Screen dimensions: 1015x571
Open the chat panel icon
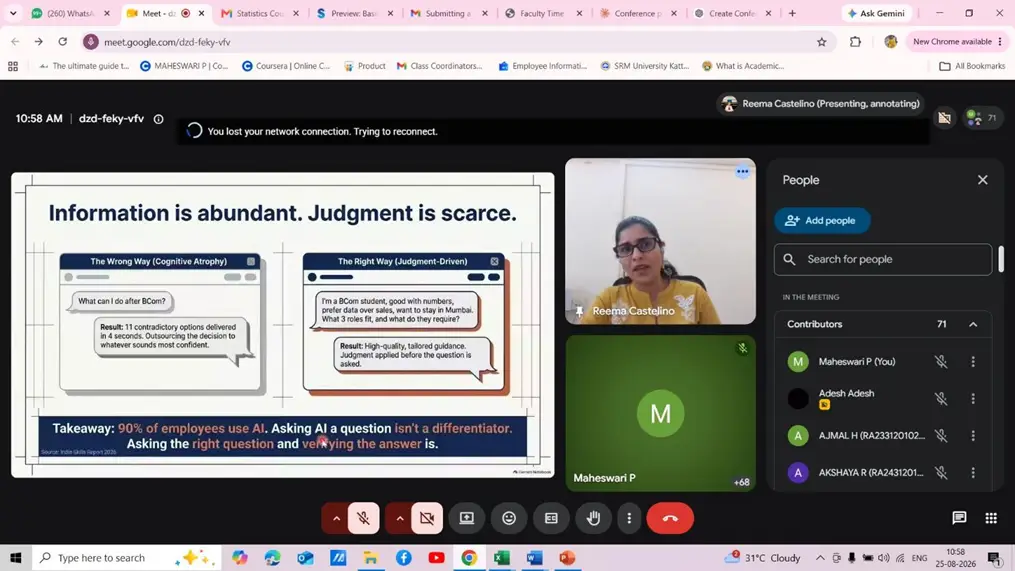pyautogui.click(x=959, y=517)
